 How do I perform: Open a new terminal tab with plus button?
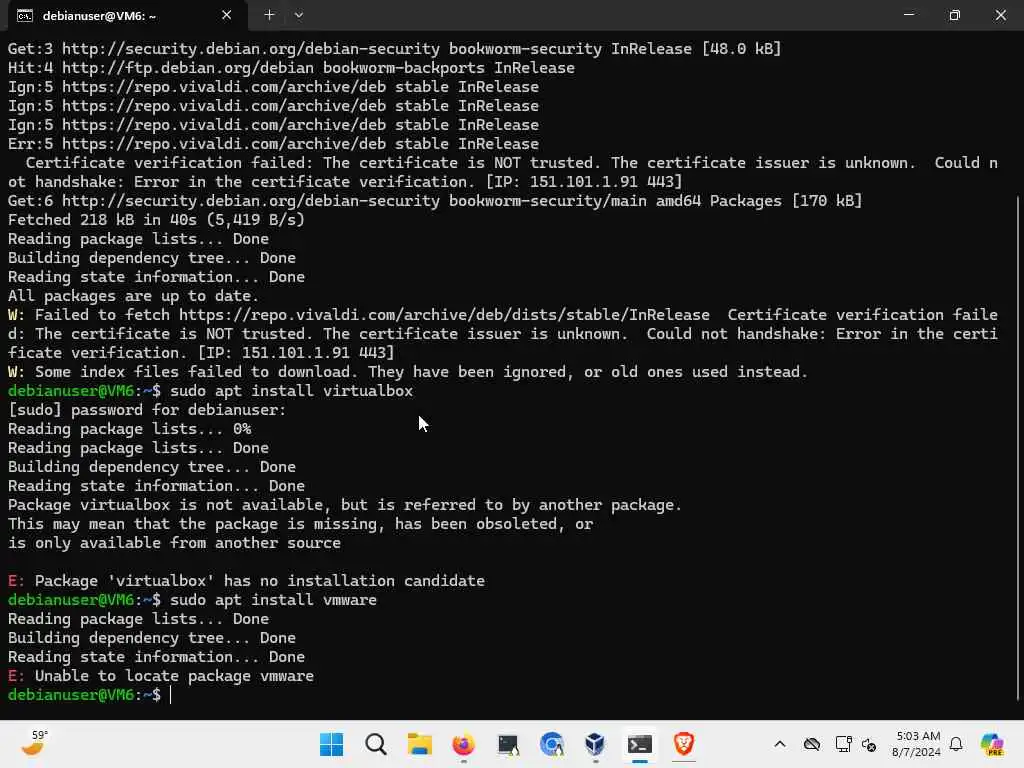click(269, 15)
